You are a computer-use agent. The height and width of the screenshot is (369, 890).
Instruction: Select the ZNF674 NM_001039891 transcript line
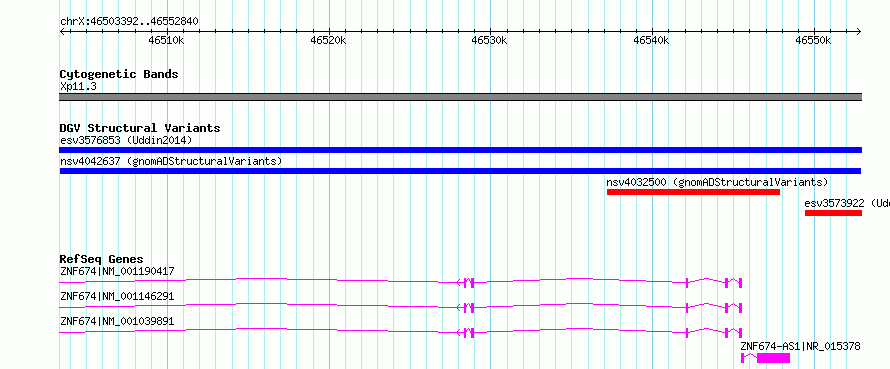[401, 332]
